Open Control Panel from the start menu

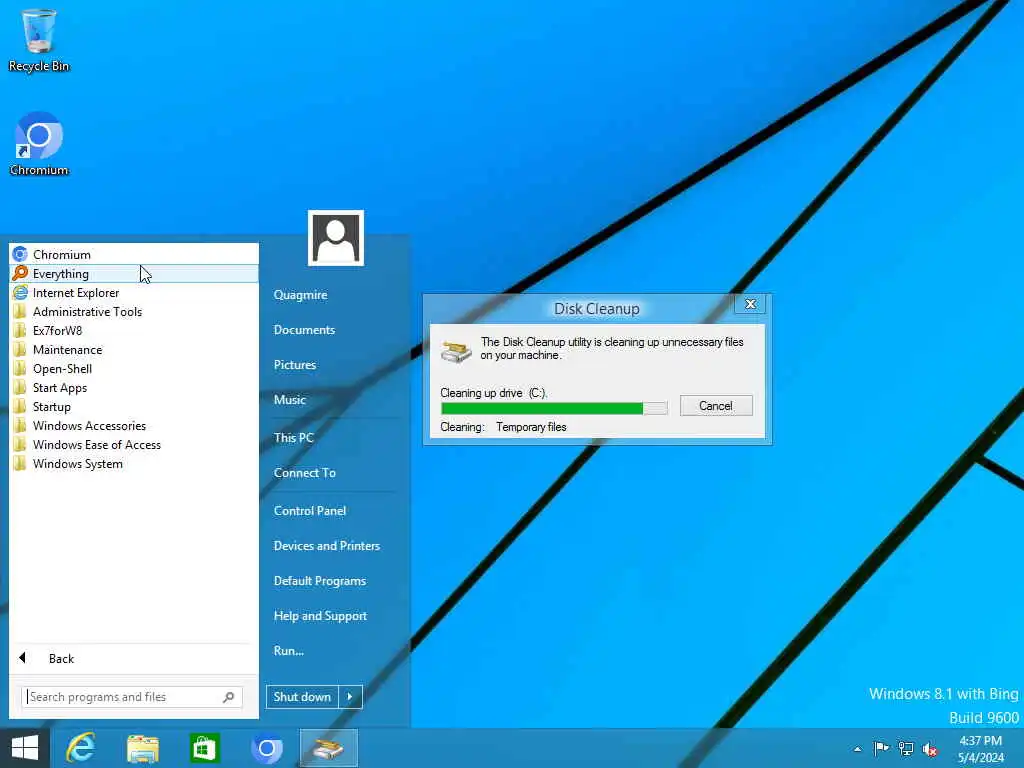(310, 511)
